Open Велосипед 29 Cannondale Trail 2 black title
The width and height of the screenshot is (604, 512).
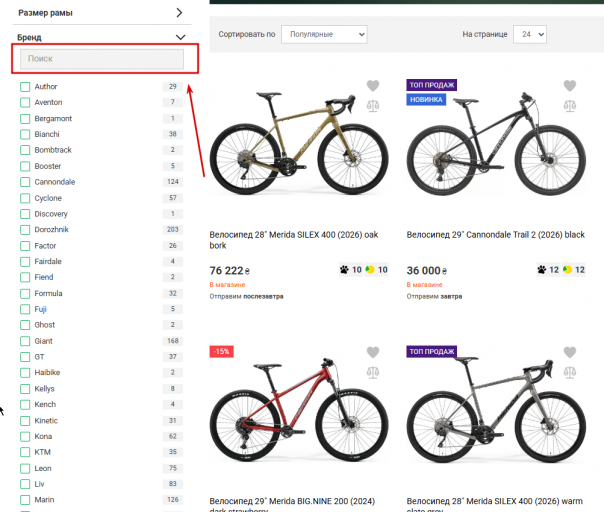[x=496, y=235]
